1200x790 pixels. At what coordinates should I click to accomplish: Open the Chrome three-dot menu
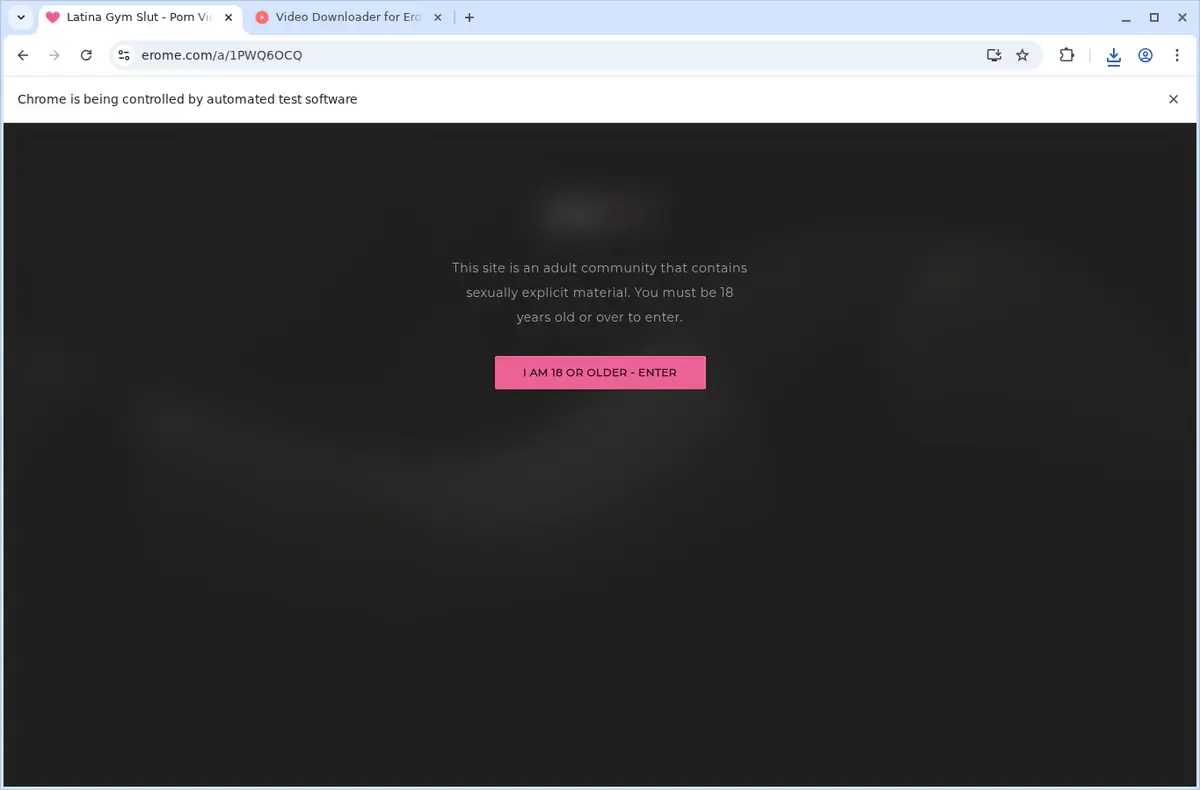click(x=1176, y=56)
